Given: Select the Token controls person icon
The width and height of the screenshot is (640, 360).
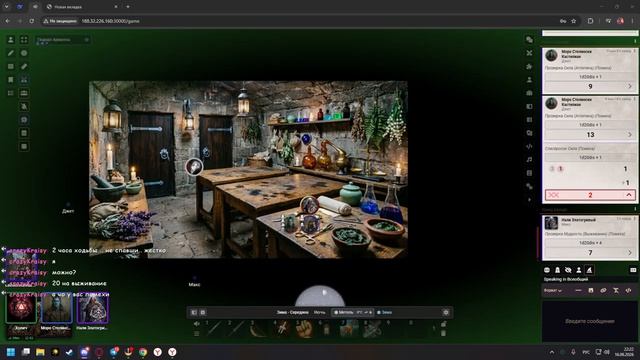Looking at the screenshot, I should click(x=11, y=40).
